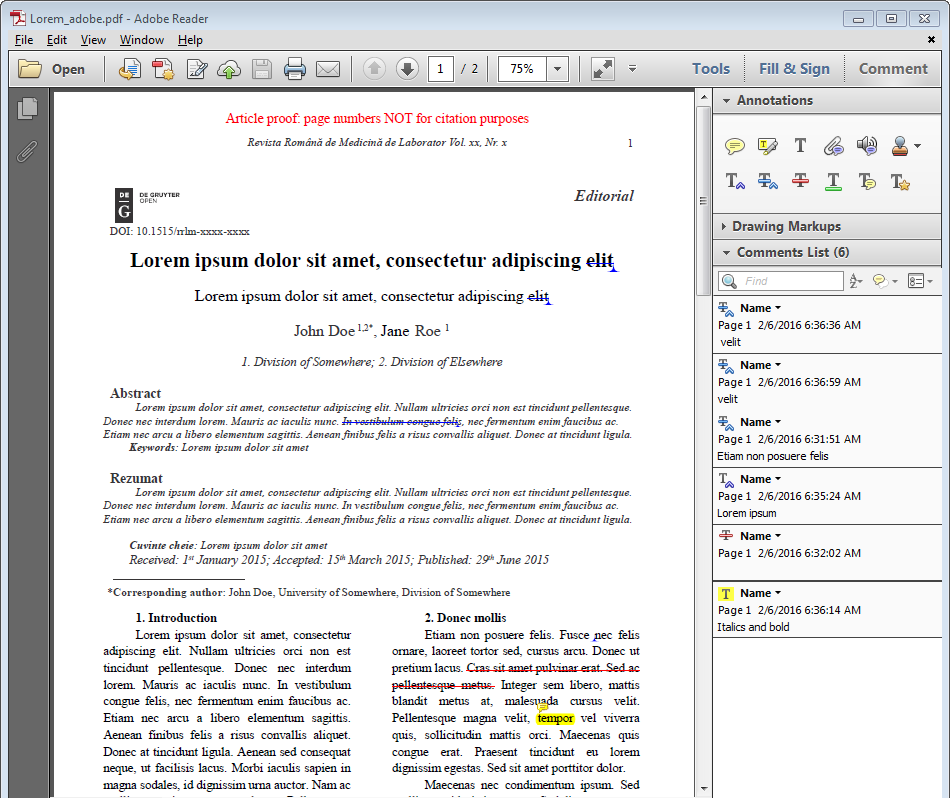This screenshot has height=798, width=950.
Task: Select the Stamp tool
Action: tap(900, 146)
